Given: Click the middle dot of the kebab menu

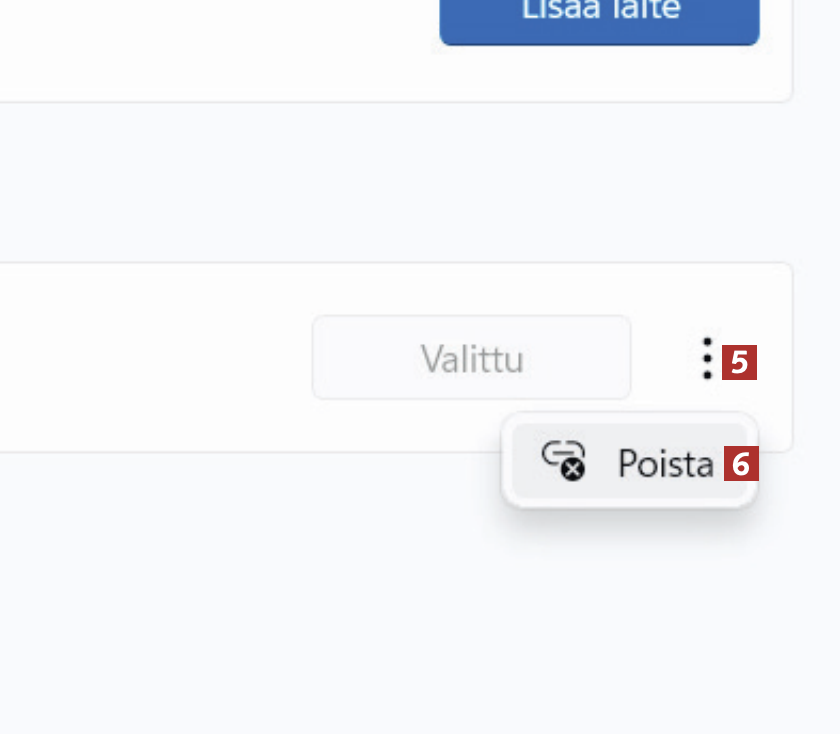Looking at the screenshot, I should pos(707,358).
